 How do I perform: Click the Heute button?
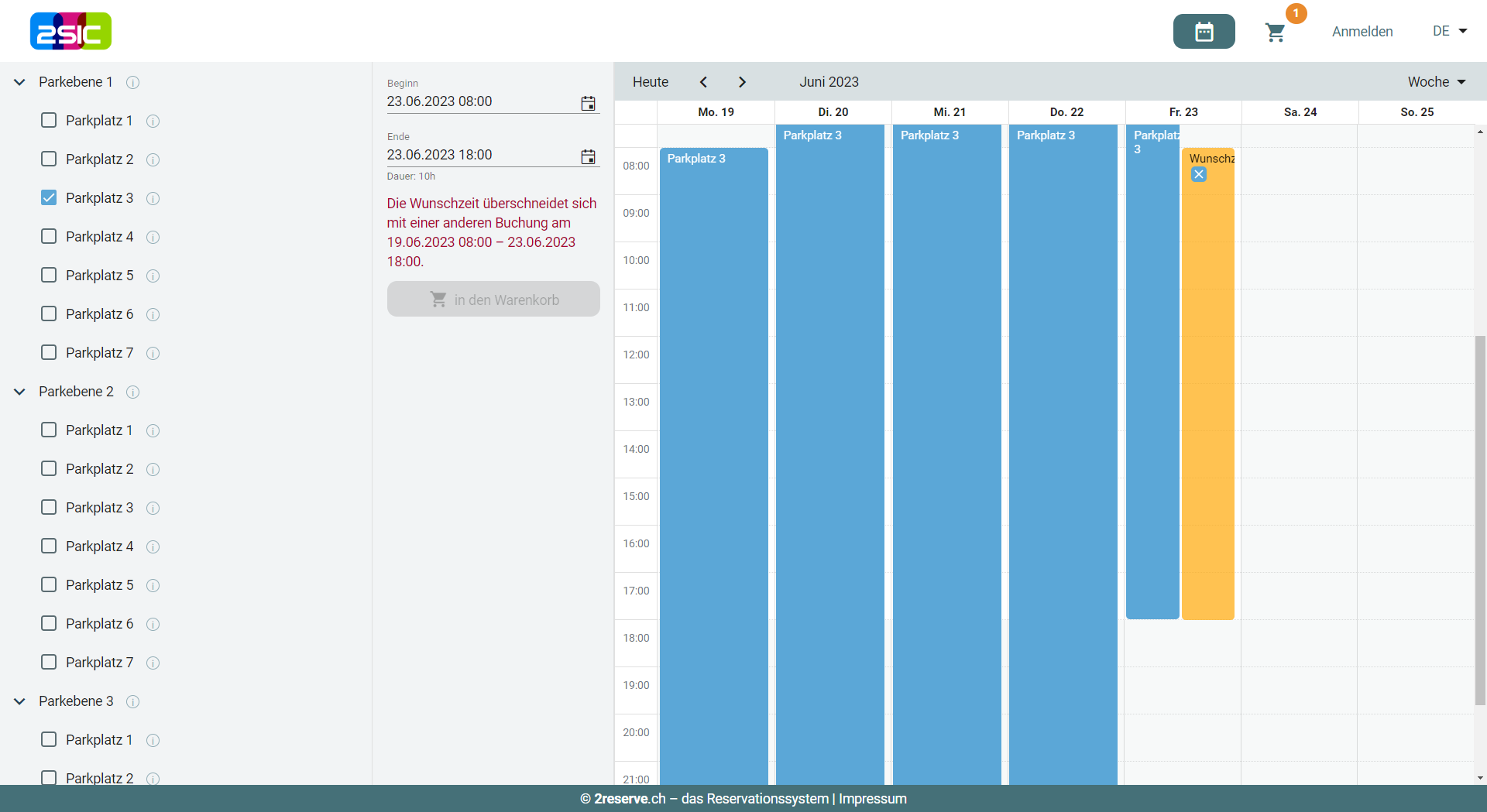coord(650,82)
